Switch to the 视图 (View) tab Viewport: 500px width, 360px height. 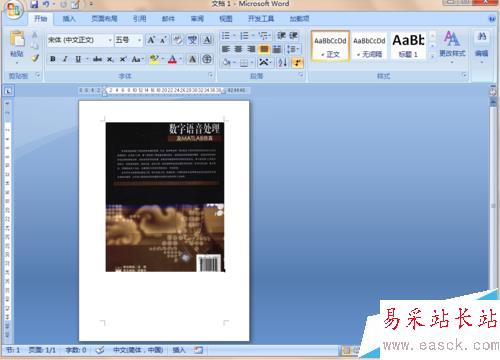click(x=226, y=19)
